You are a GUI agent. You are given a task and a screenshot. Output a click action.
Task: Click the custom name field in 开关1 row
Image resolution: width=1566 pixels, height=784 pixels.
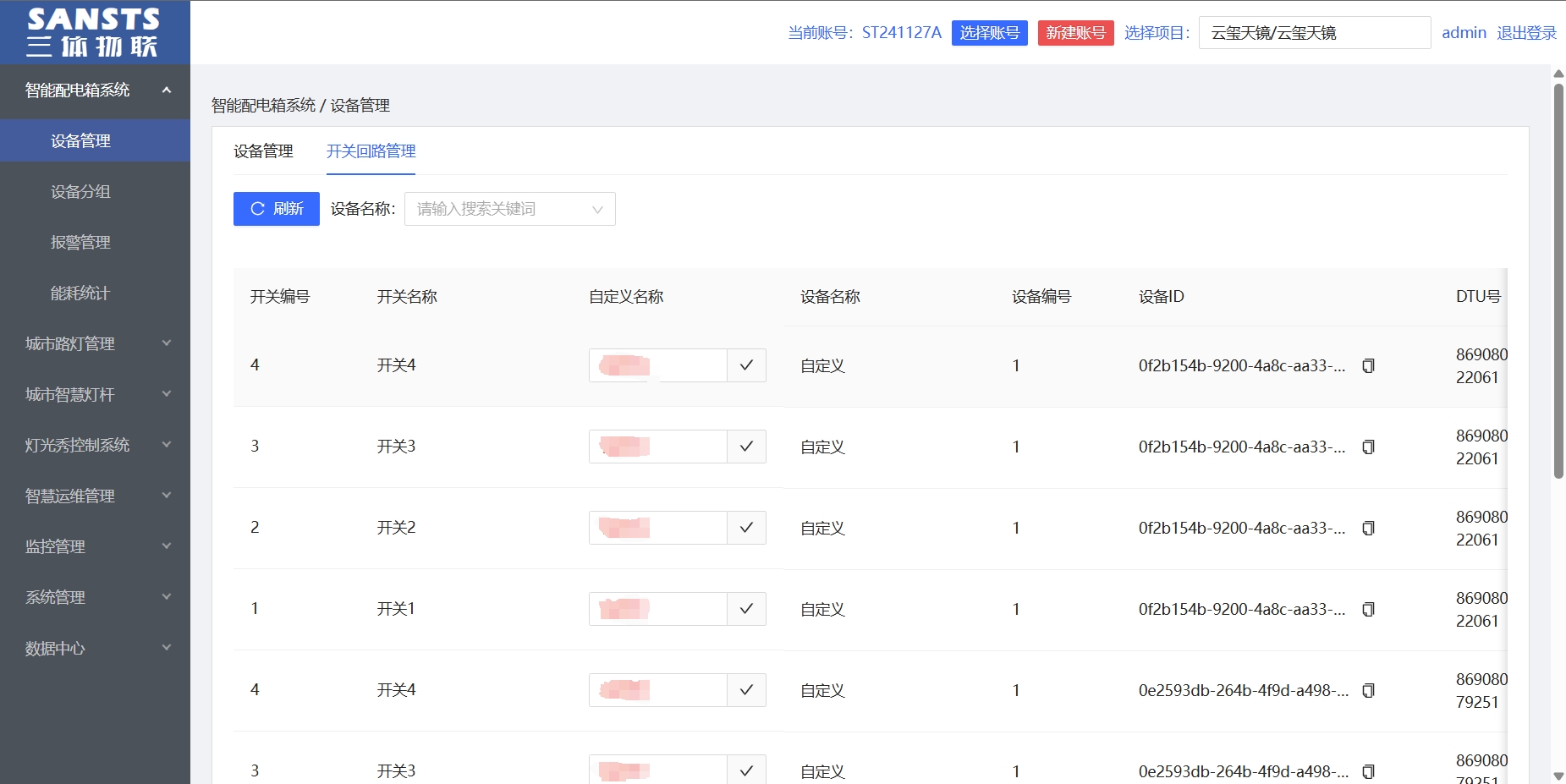658,609
